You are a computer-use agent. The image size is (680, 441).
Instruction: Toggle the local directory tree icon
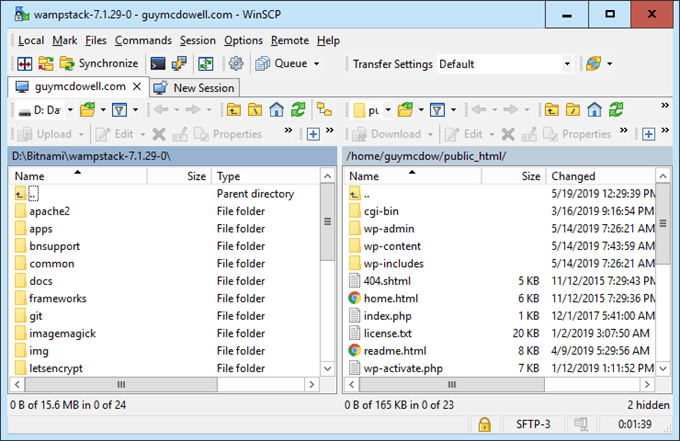coord(324,110)
